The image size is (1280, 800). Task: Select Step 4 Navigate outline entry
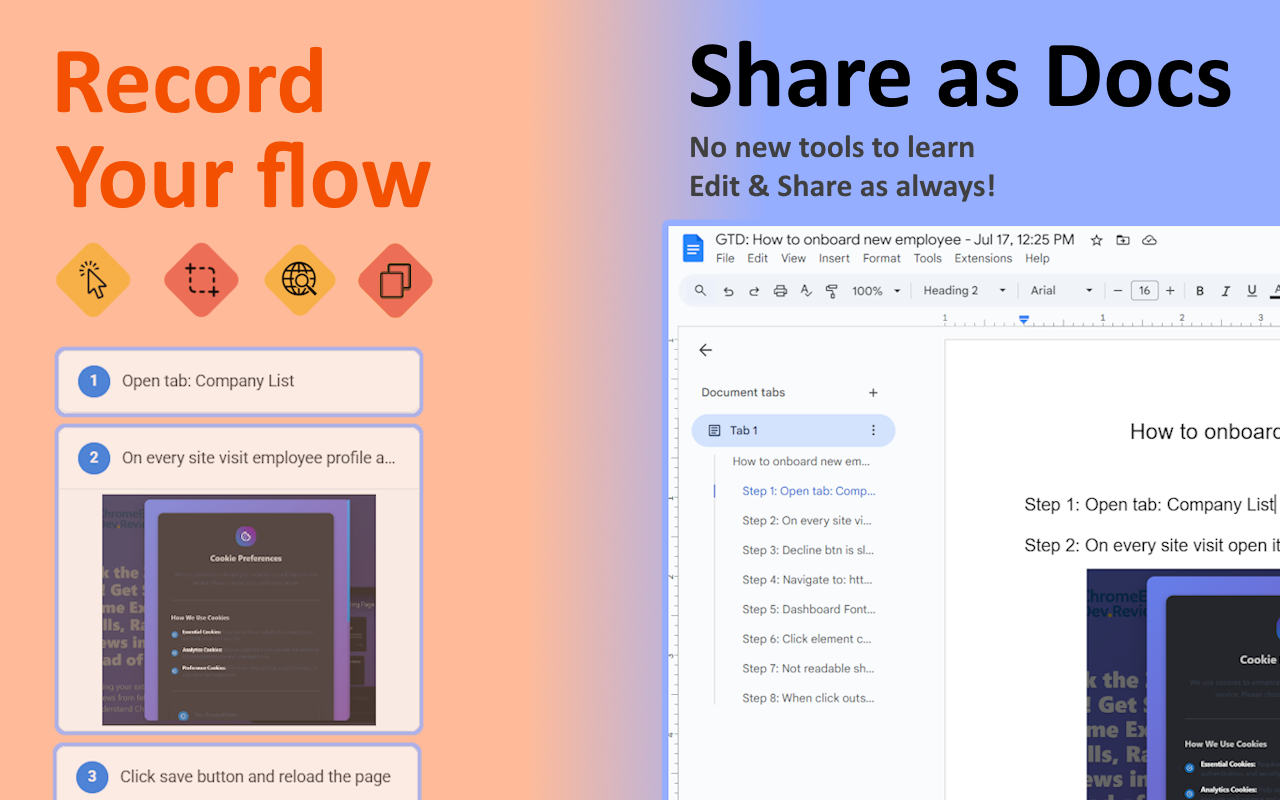tap(808, 579)
